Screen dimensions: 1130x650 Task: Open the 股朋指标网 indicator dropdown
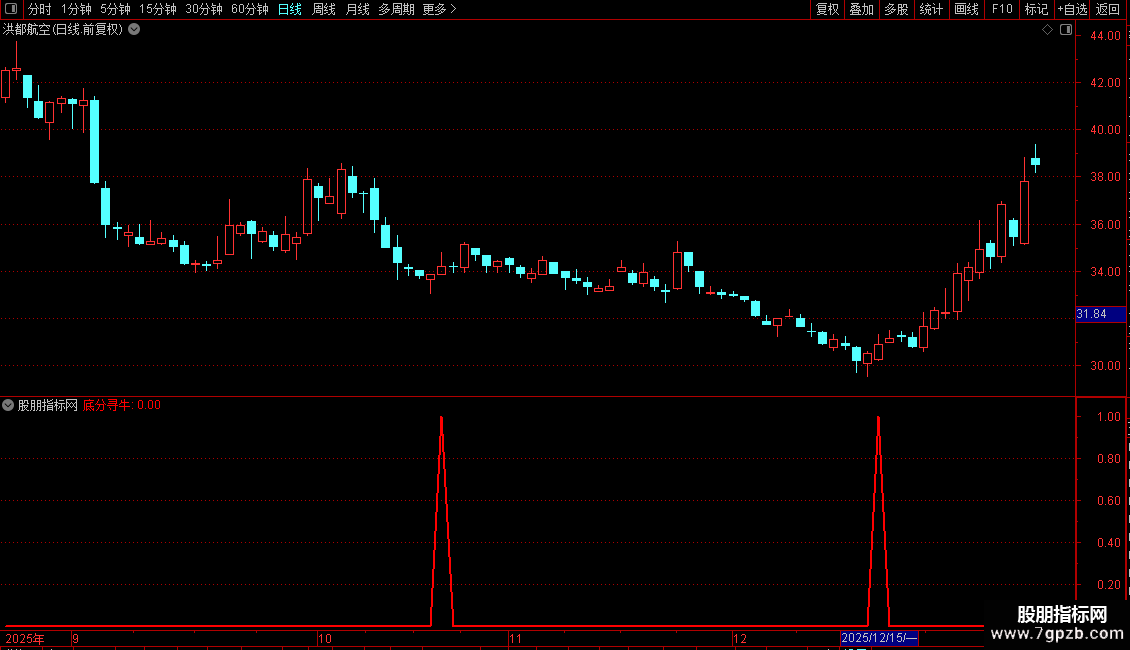tap(8, 405)
